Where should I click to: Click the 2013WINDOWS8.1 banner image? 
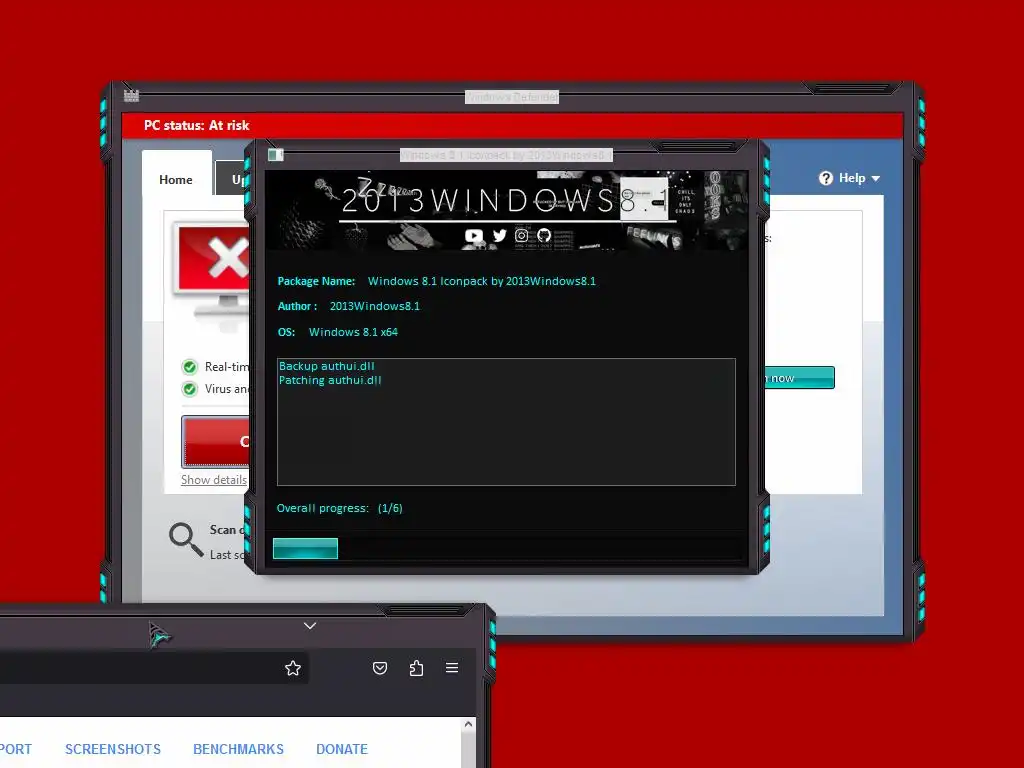[x=506, y=210]
